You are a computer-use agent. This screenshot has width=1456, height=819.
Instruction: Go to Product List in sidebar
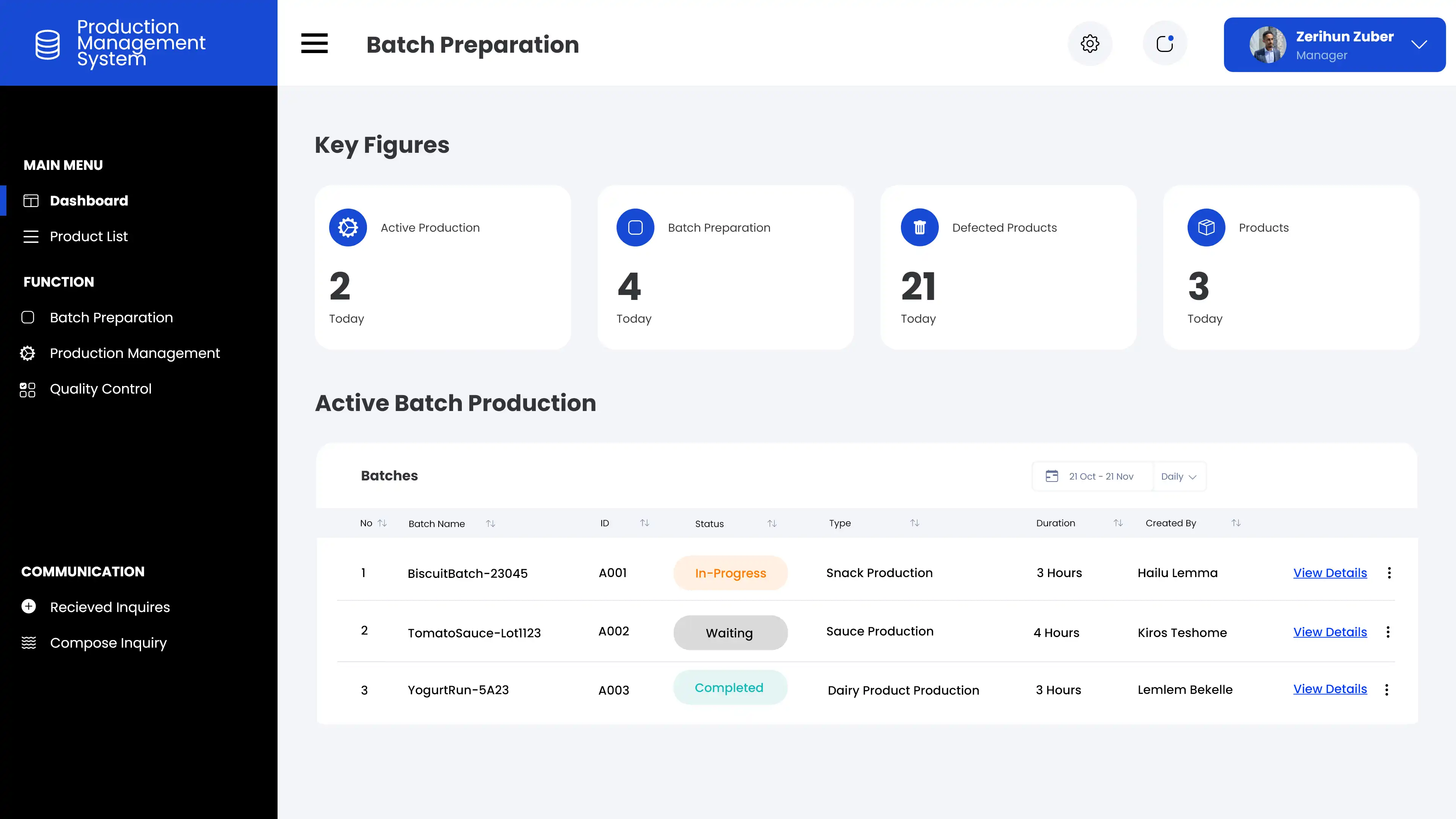[89, 236]
